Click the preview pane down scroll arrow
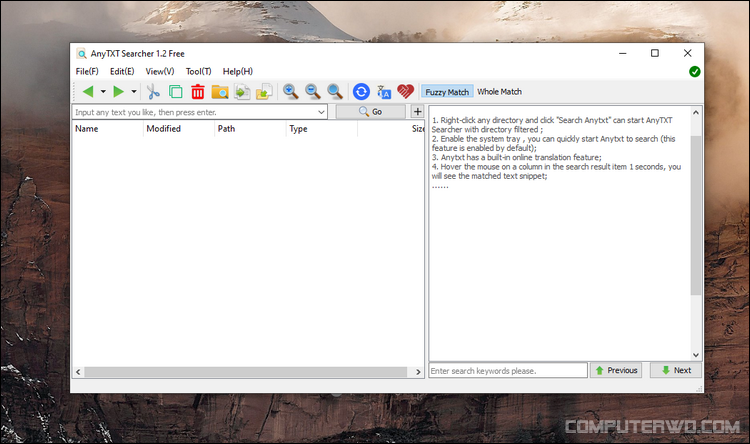 point(696,355)
